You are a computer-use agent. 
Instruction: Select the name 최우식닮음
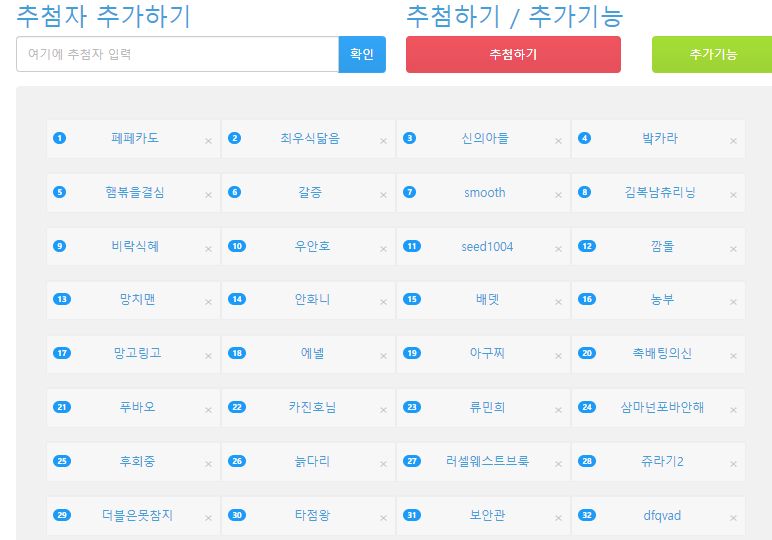coord(310,138)
